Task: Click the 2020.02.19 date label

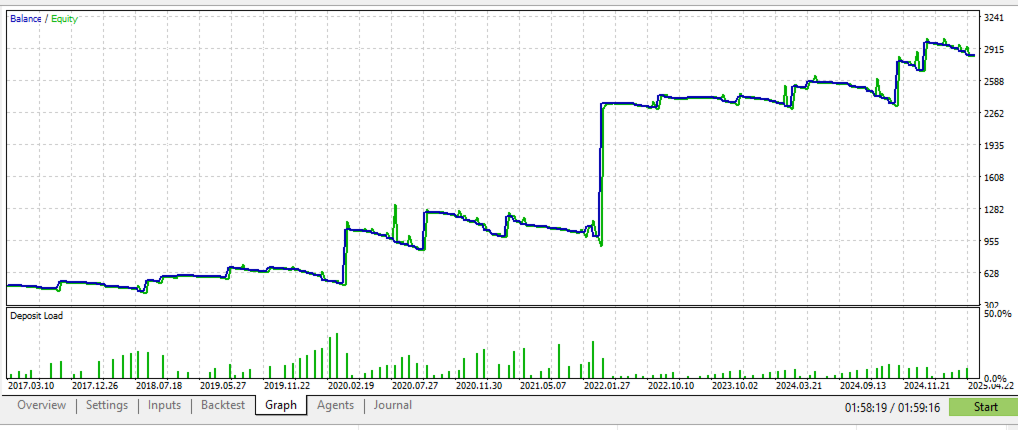Action: (351, 385)
